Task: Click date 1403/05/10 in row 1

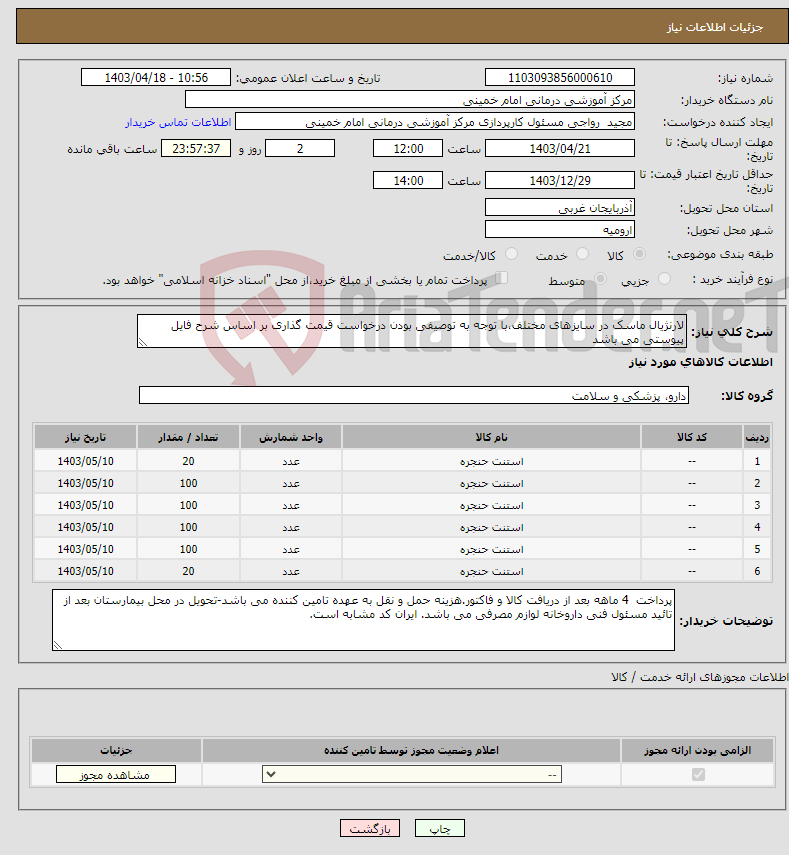Action: (86, 461)
